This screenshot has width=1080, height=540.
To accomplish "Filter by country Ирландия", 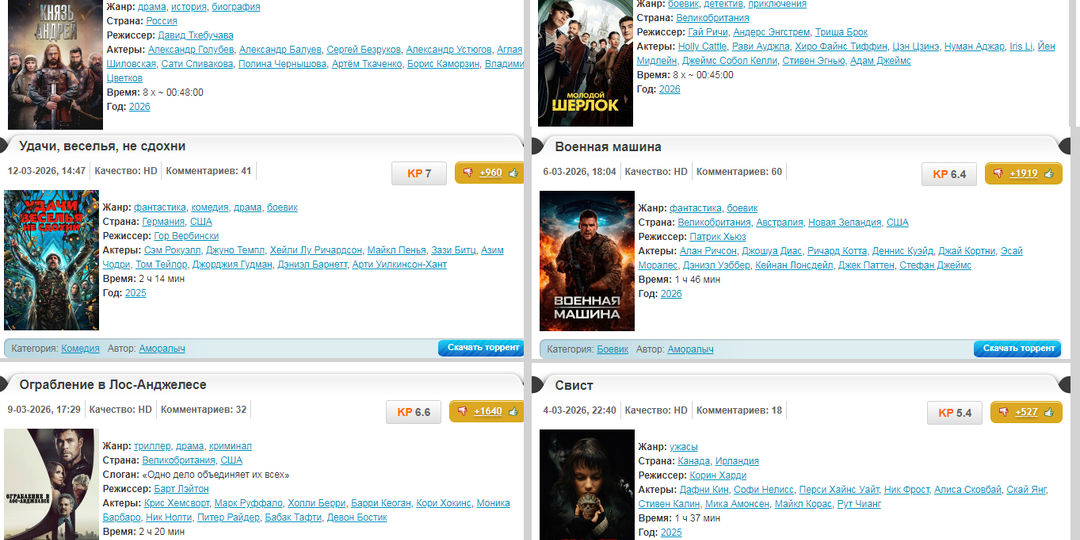I will tap(737, 461).
